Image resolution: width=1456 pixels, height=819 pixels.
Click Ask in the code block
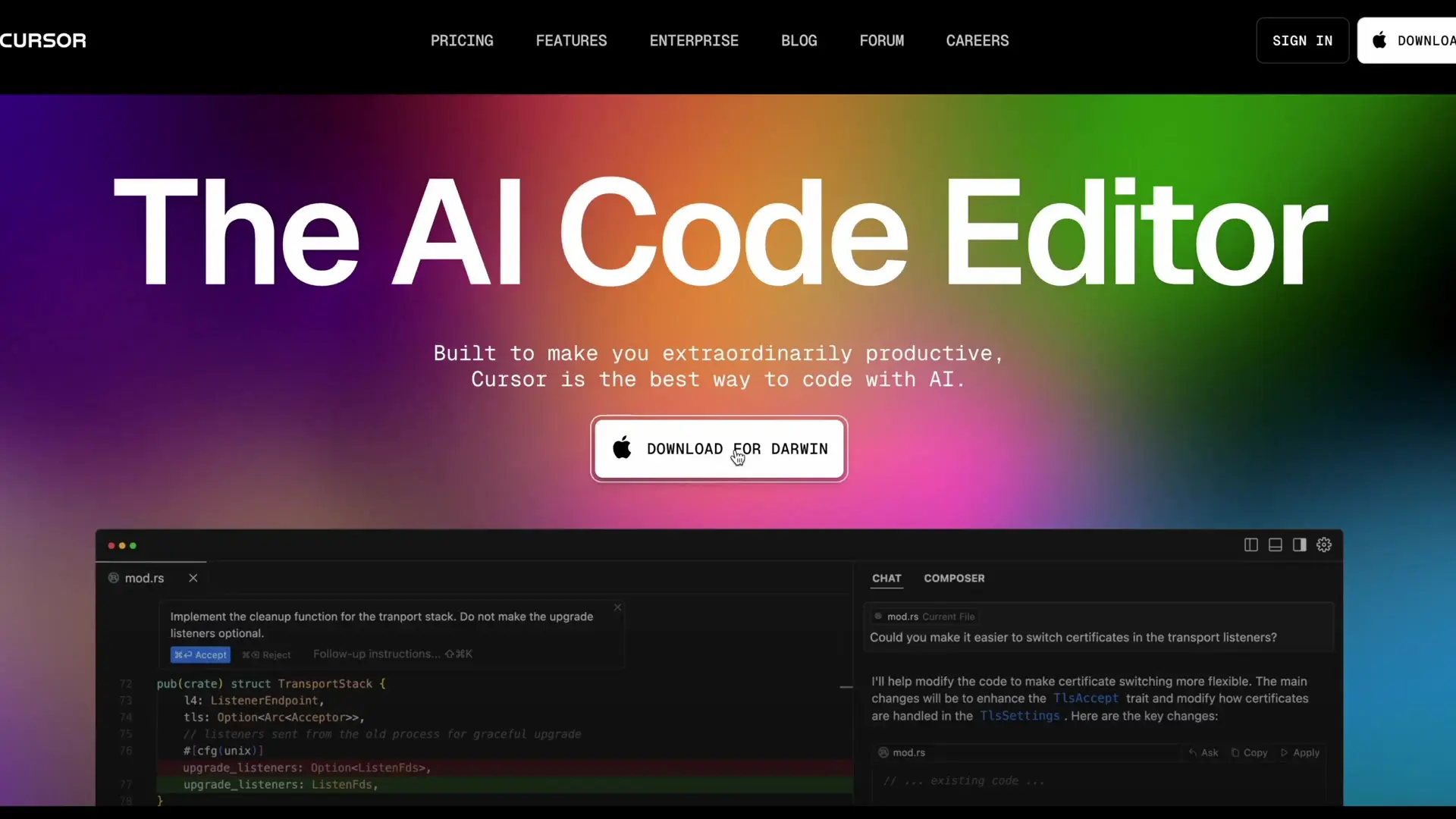click(x=1203, y=752)
